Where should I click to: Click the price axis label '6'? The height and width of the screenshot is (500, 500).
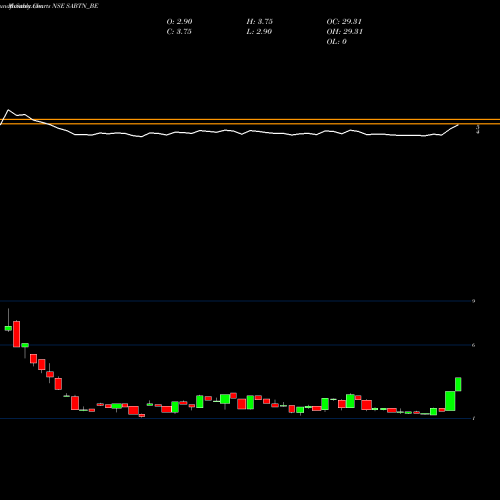473,345
